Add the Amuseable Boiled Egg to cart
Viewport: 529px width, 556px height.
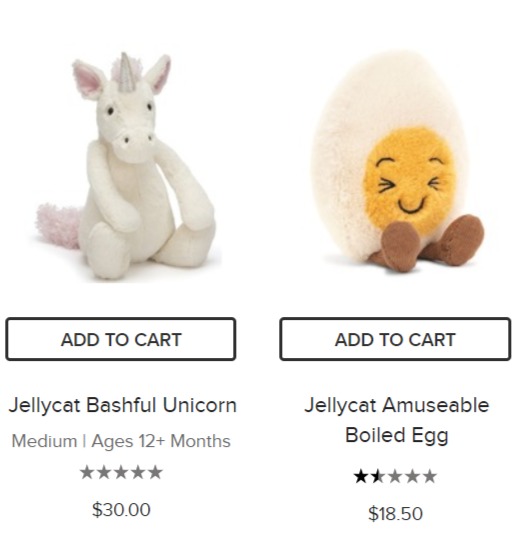point(395,339)
